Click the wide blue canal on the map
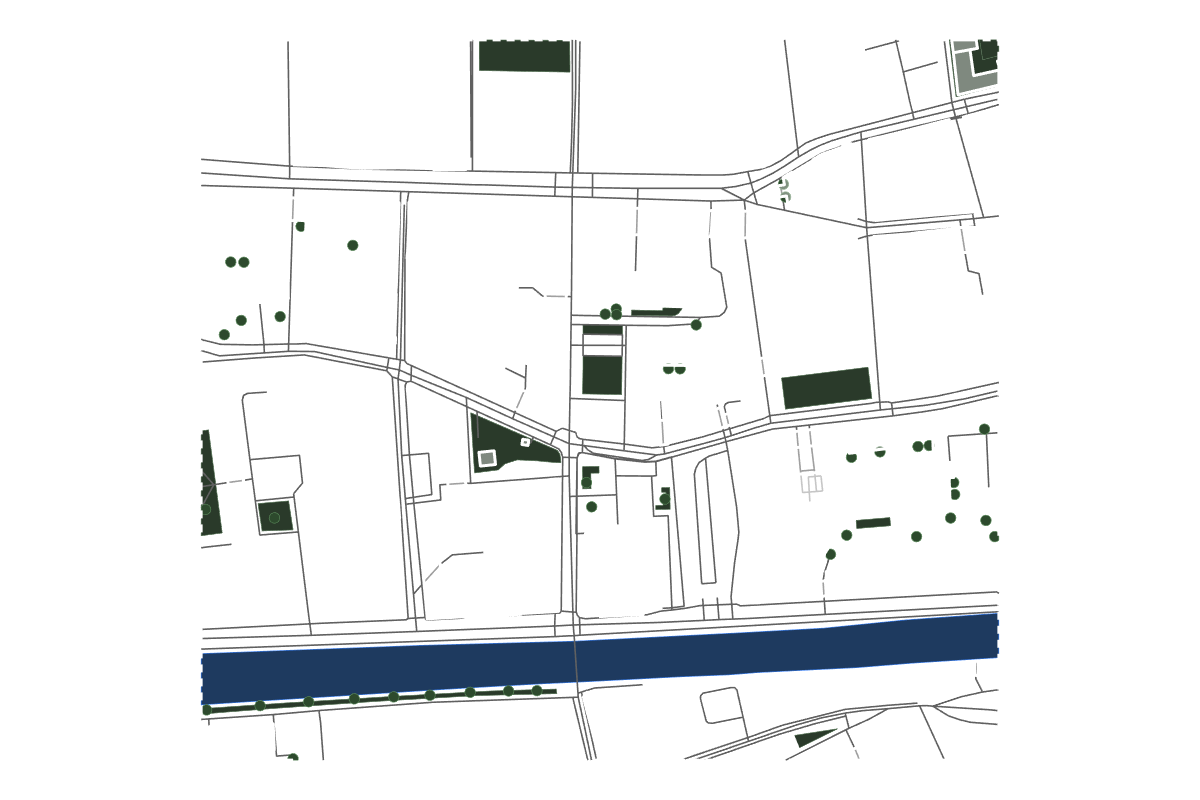The height and width of the screenshot is (800, 1200). point(600,658)
